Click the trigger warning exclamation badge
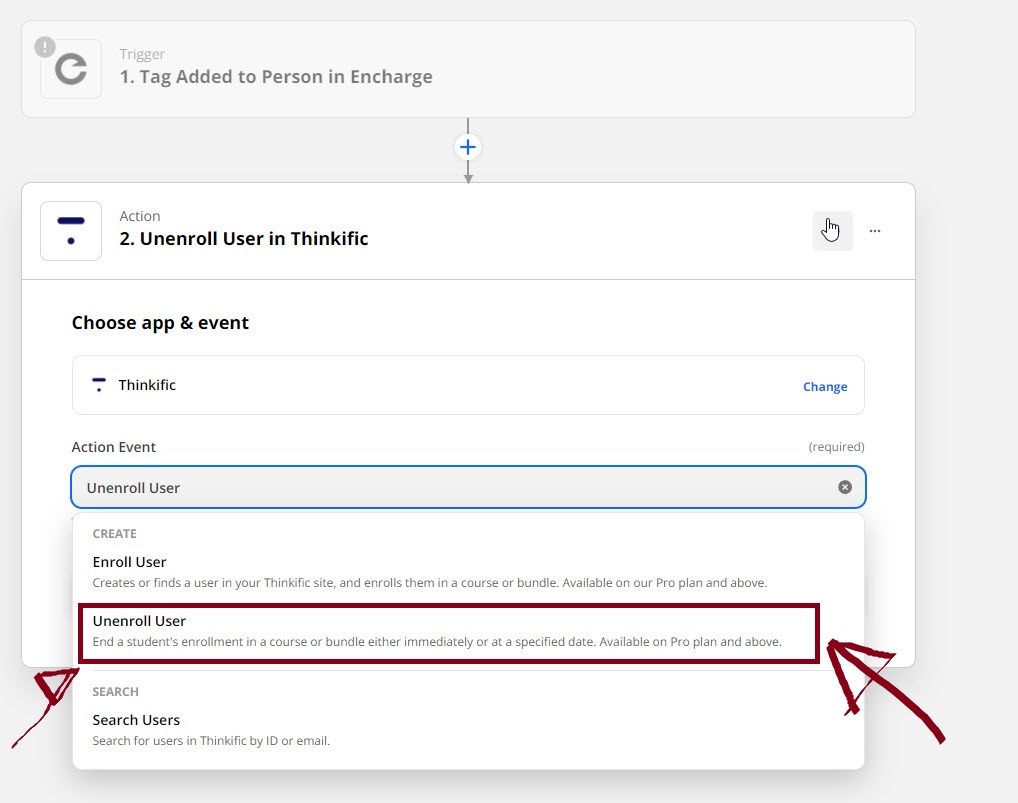Image resolution: width=1018 pixels, height=803 pixels. coord(45,47)
